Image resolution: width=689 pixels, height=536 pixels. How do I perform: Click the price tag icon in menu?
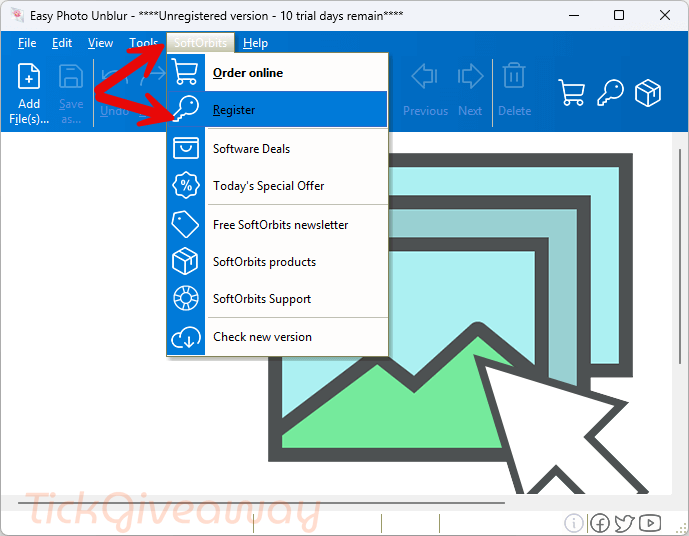click(x=185, y=224)
